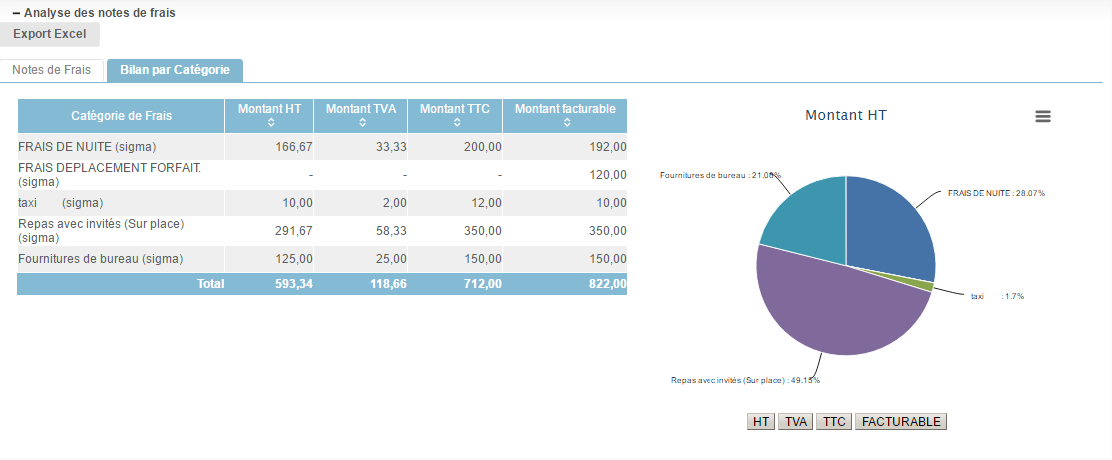Sort by Montant TTC column arrows
This screenshot has height=460, width=1112.
pos(455,123)
